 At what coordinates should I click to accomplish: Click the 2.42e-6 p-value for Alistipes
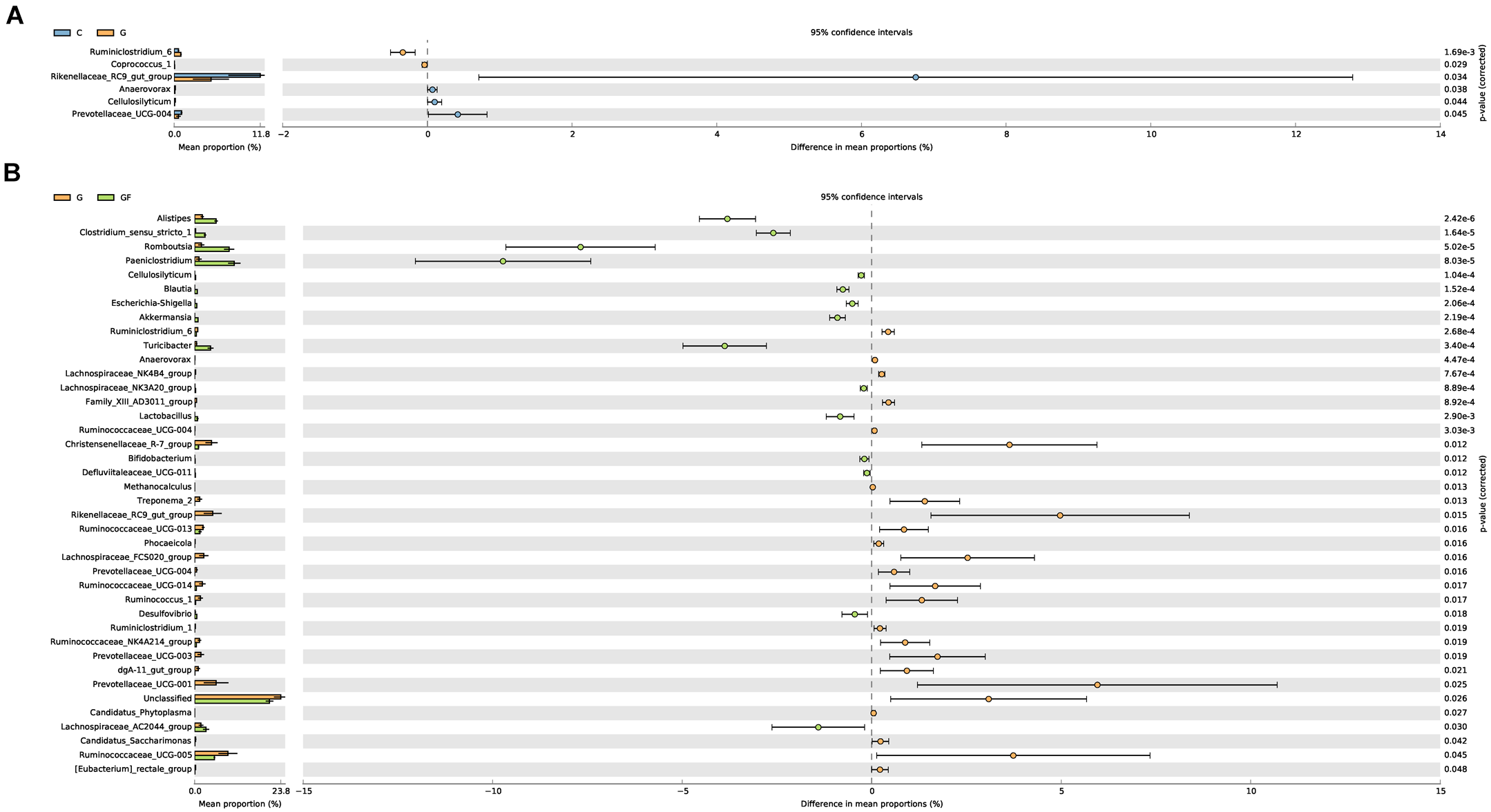pos(1458,219)
